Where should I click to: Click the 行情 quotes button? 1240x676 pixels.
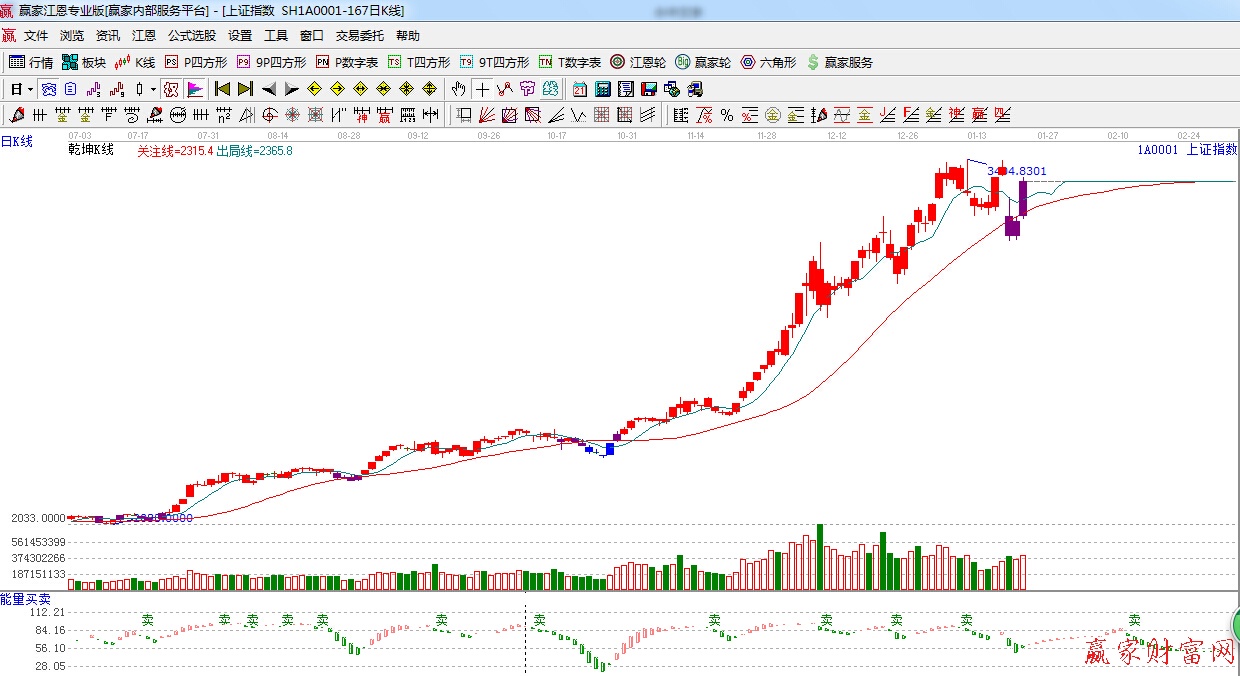pyautogui.click(x=31, y=62)
